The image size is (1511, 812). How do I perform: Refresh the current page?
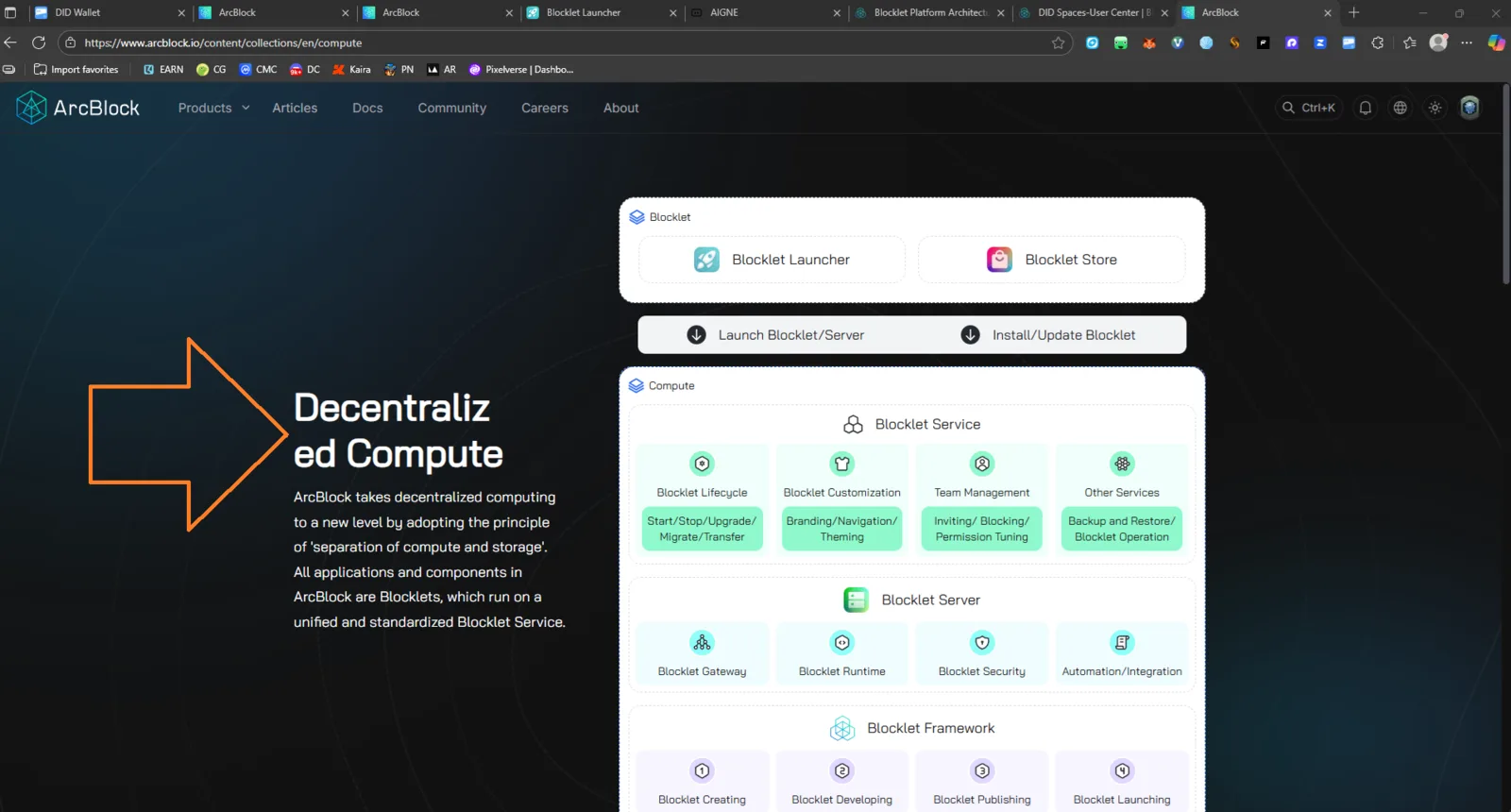[39, 42]
